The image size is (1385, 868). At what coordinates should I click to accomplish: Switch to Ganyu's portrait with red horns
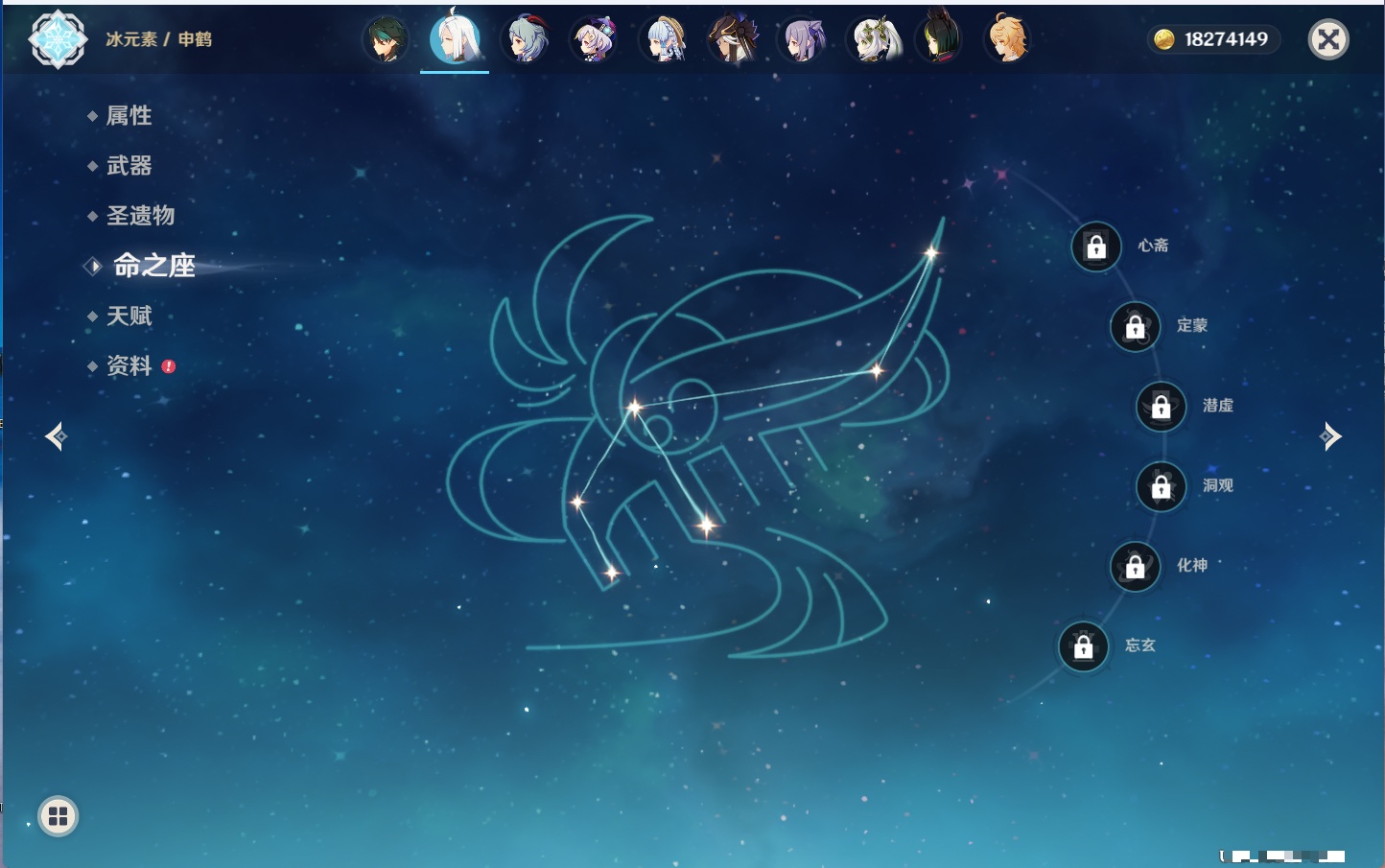[x=525, y=39]
